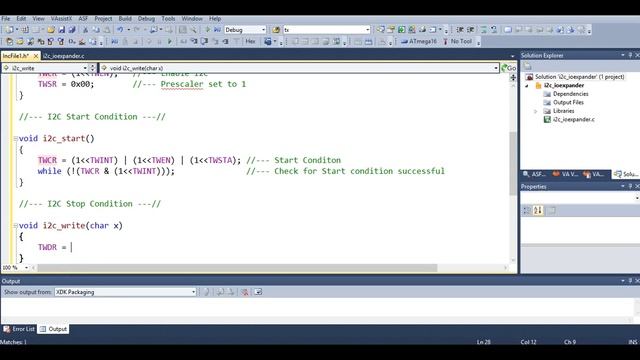Pin the Solution Explorer panel
The height and width of the screenshot is (360, 640).
(631, 55)
